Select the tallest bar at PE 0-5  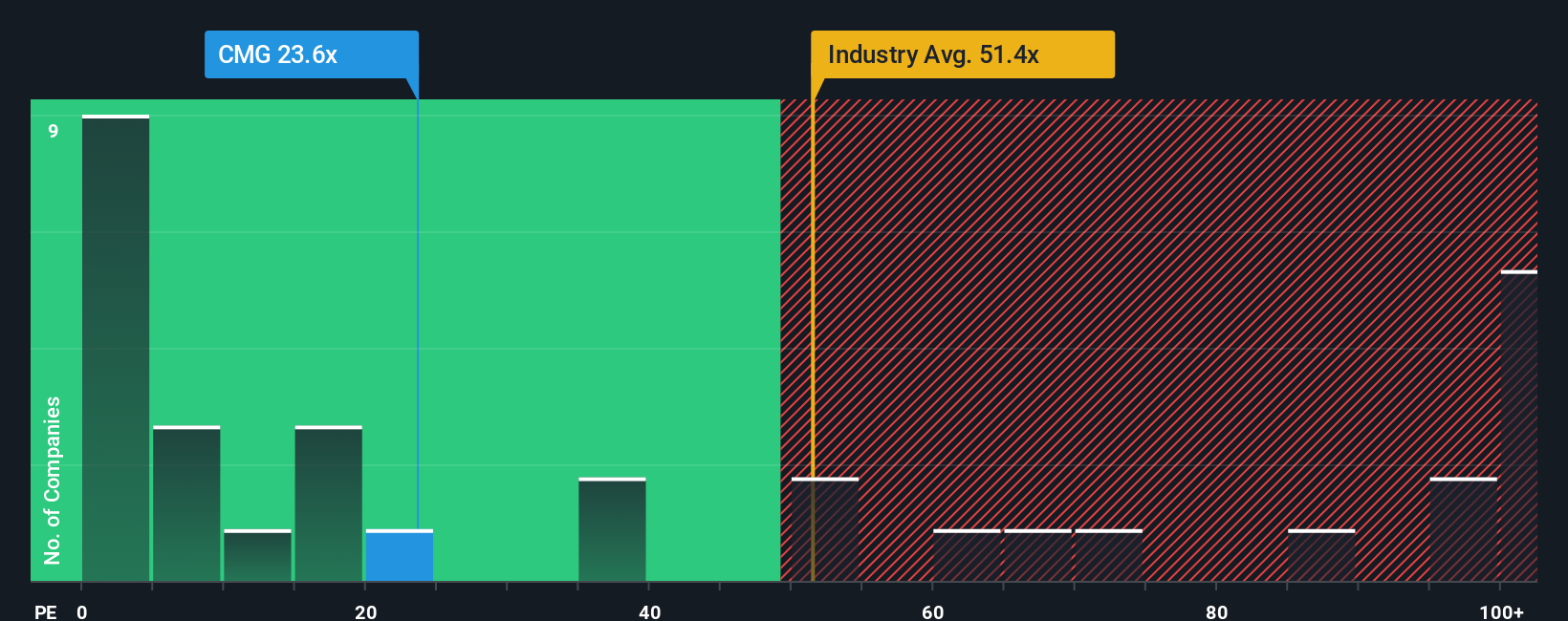[116, 349]
